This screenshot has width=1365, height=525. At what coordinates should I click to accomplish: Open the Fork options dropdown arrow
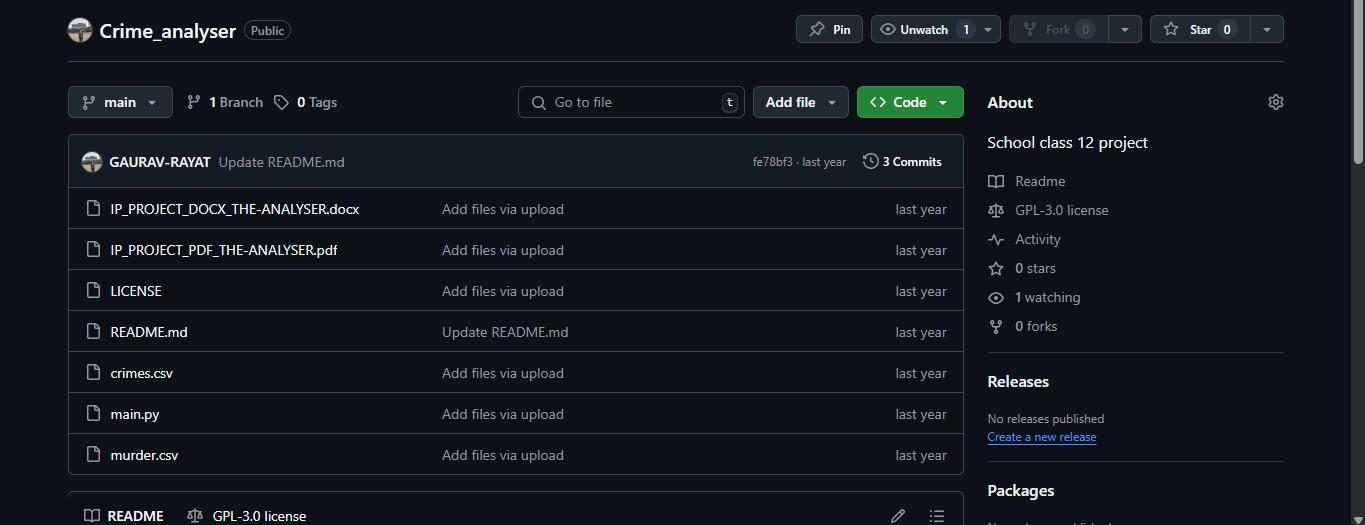(x=1125, y=30)
